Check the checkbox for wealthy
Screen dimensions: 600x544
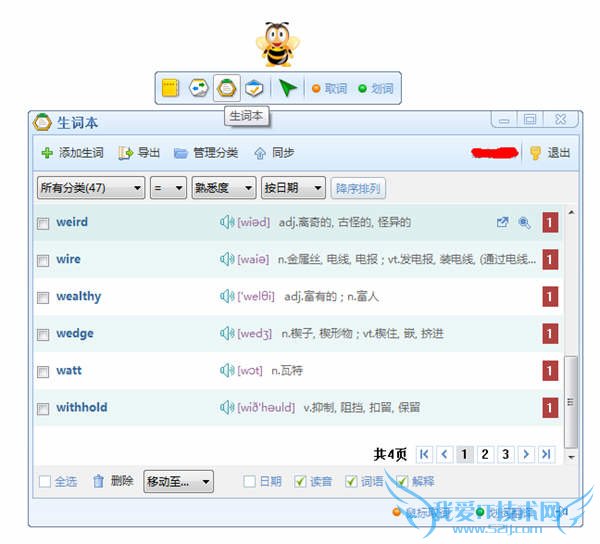[43, 297]
